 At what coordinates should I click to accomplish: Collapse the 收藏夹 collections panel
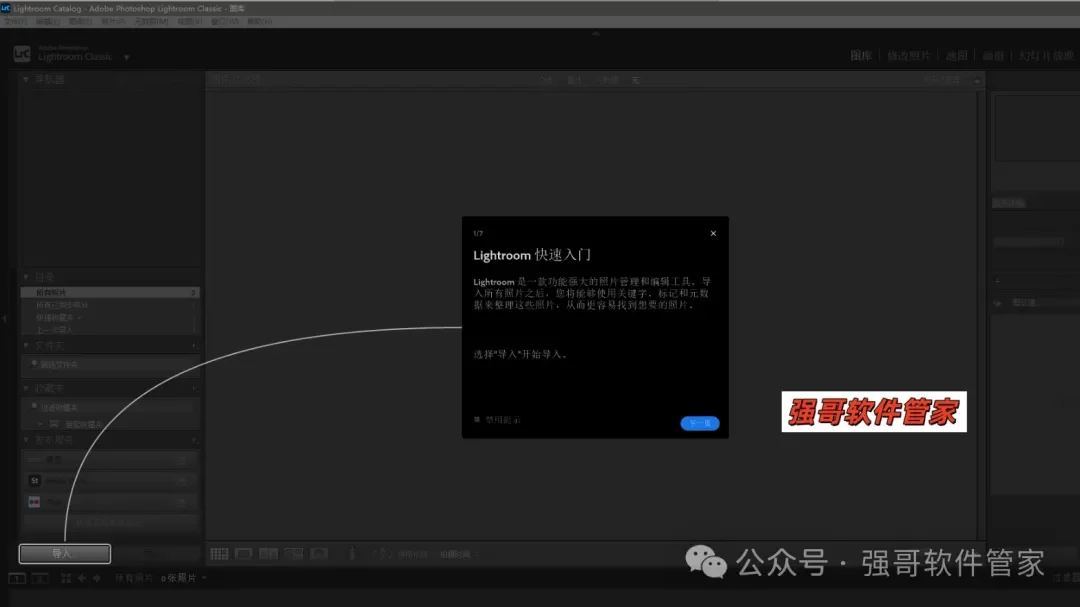tap(26, 389)
